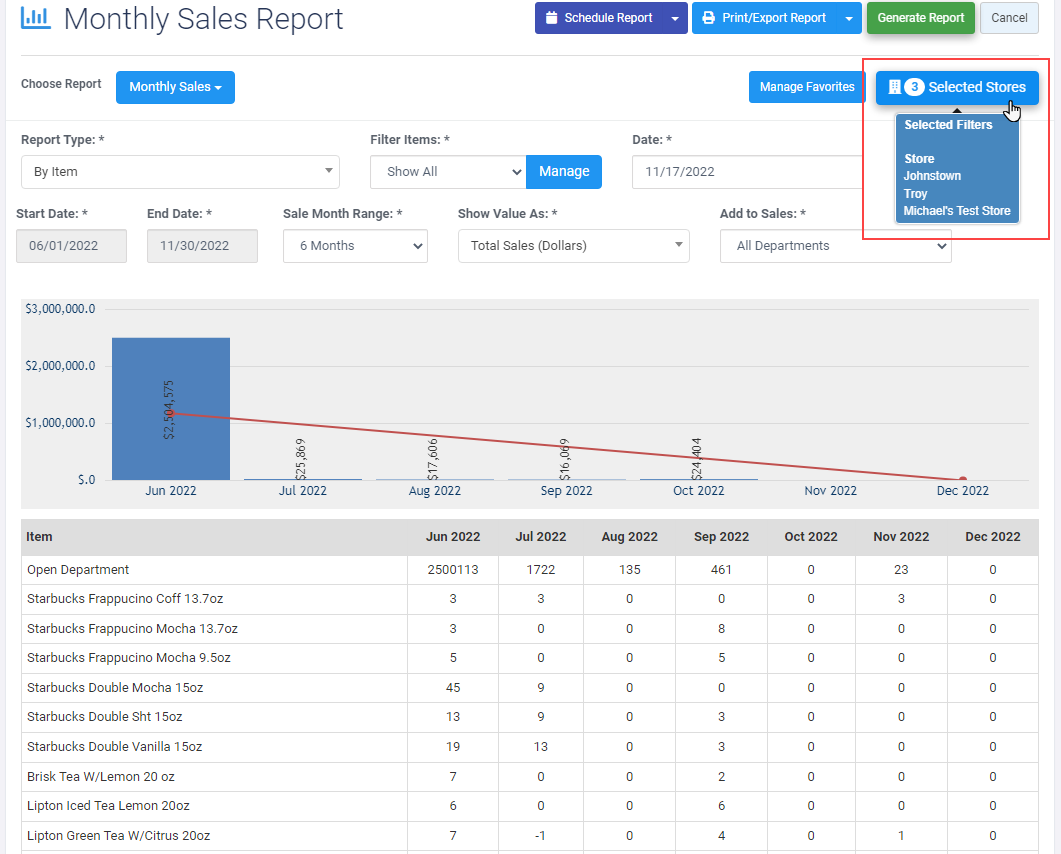The width and height of the screenshot is (1061, 854).
Task: Open the Total Sales (Dollars) dropdown
Action: (x=573, y=246)
